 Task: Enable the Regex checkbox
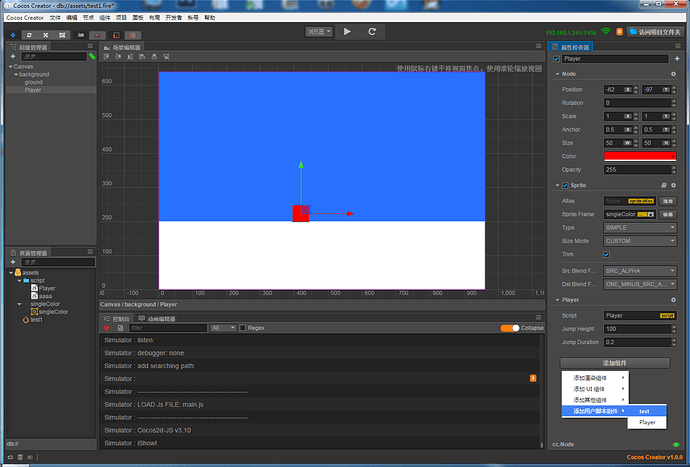click(242, 328)
